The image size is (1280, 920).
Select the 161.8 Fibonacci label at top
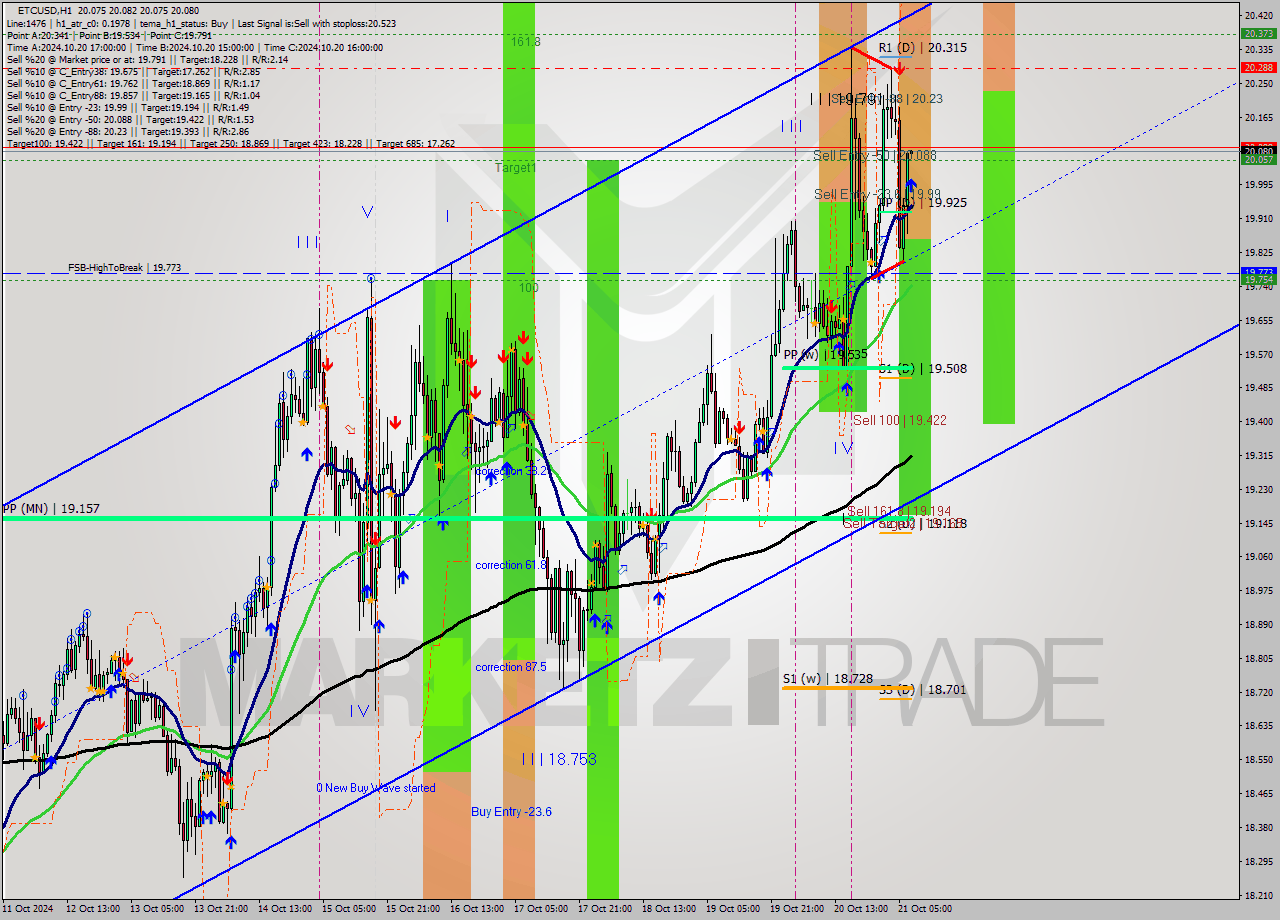click(x=525, y=42)
